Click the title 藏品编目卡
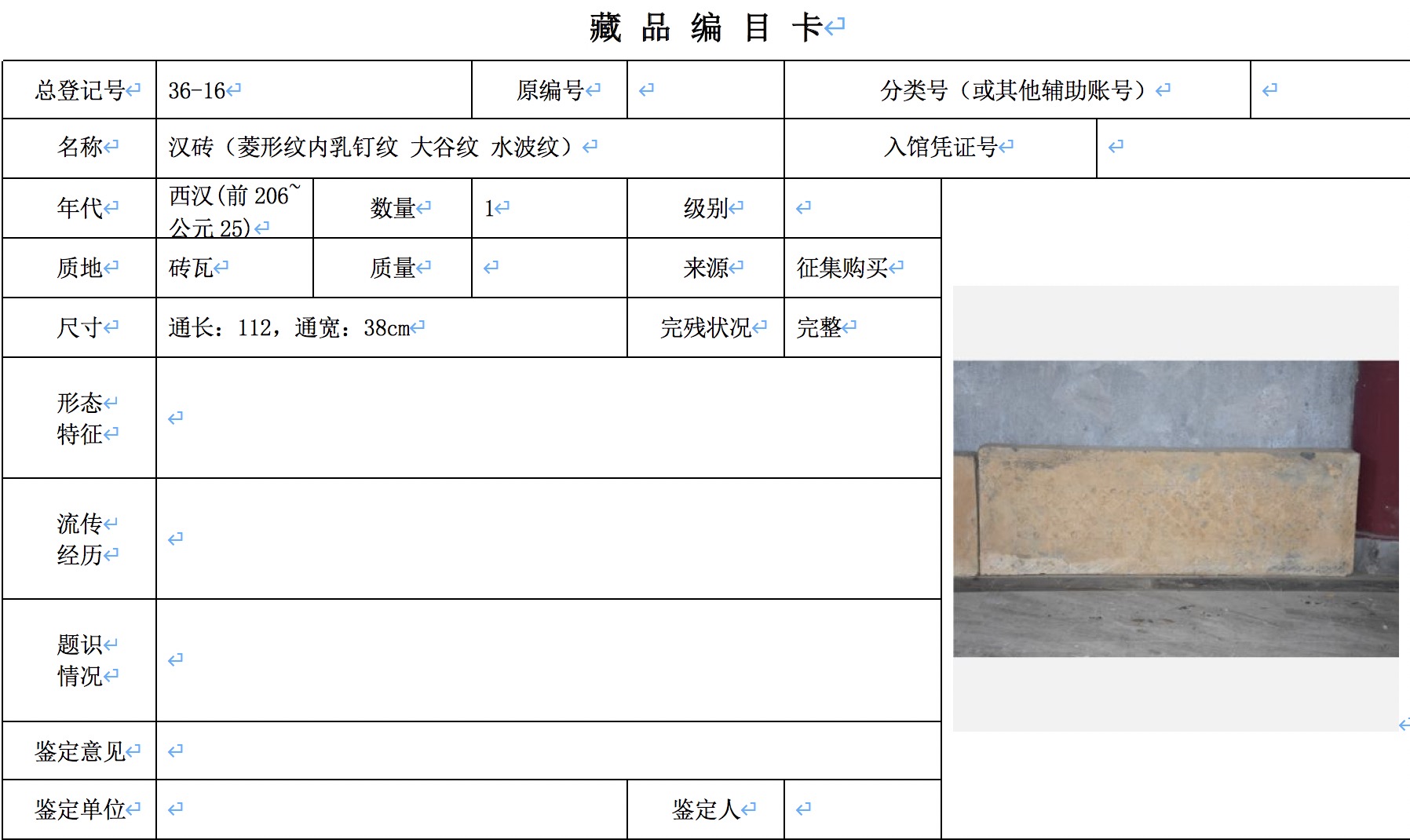 coord(707,28)
